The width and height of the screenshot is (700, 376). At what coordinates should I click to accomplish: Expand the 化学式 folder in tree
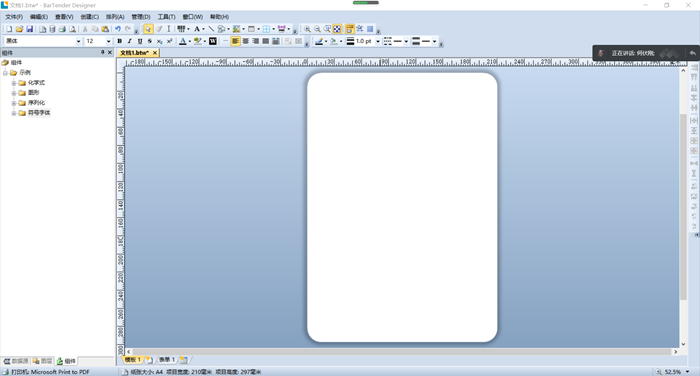pos(14,83)
